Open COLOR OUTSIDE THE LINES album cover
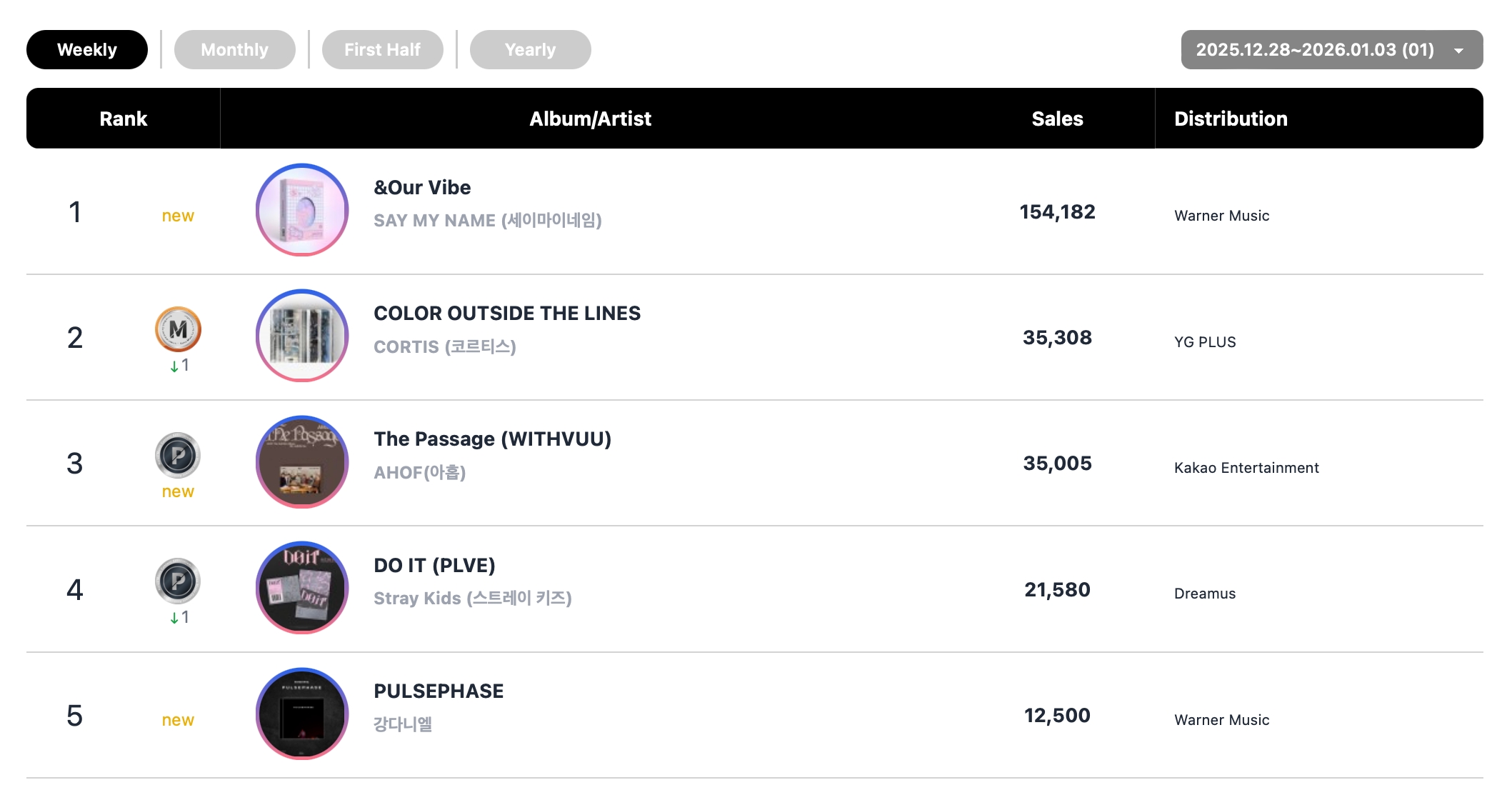The image size is (1512, 790). [x=302, y=336]
